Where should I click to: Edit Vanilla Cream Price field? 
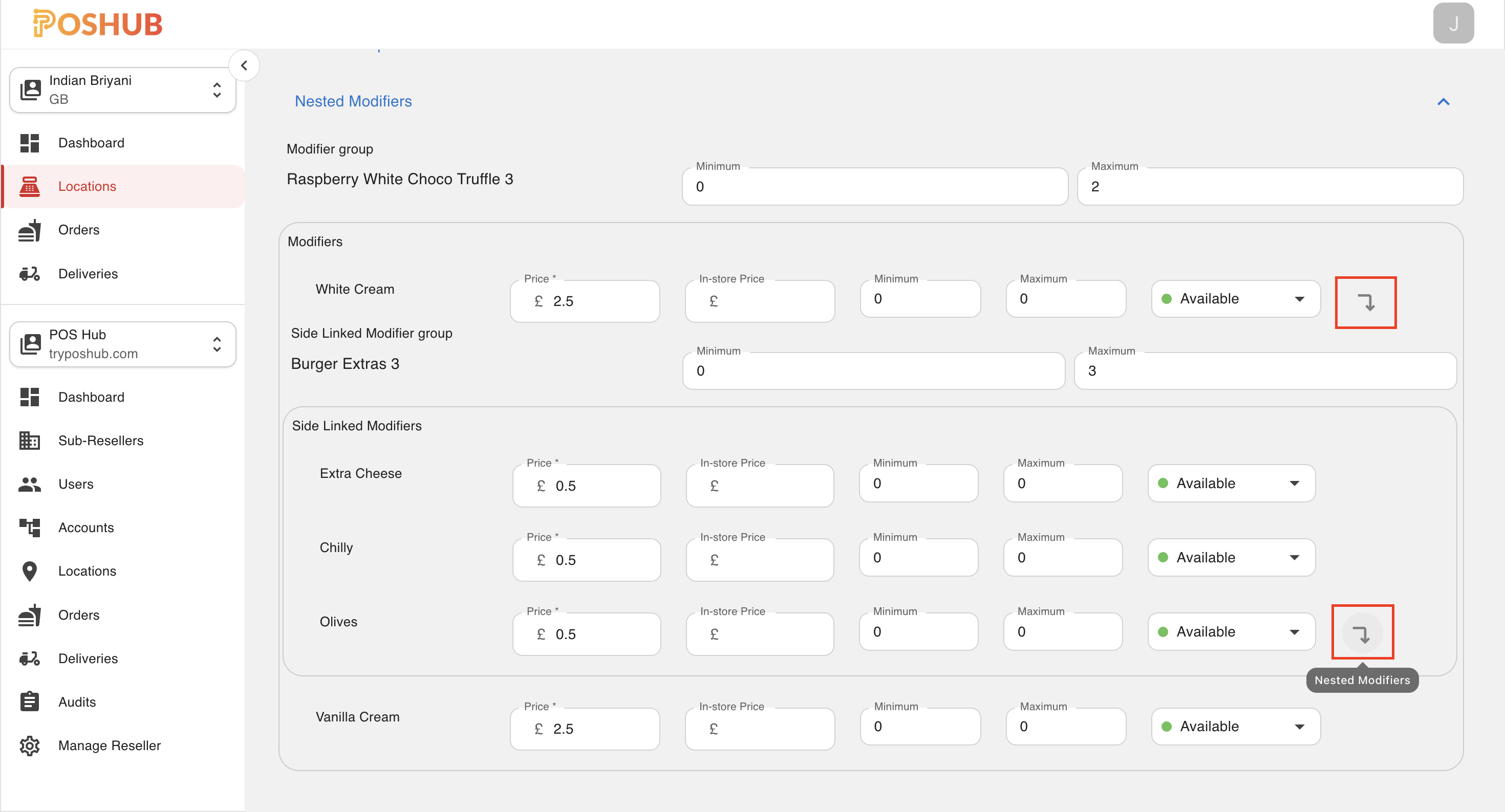pos(585,729)
